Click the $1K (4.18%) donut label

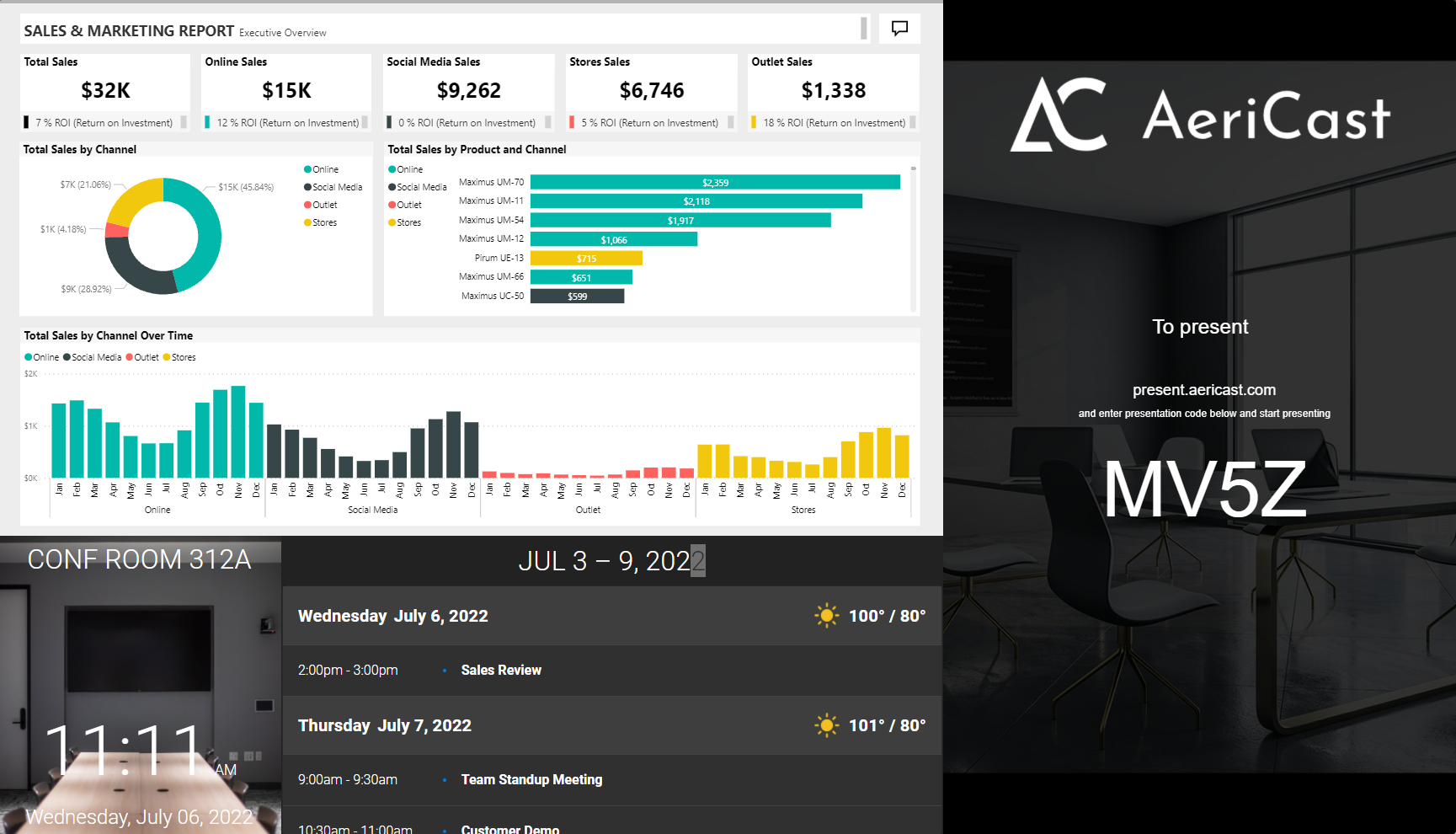pos(63,229)
